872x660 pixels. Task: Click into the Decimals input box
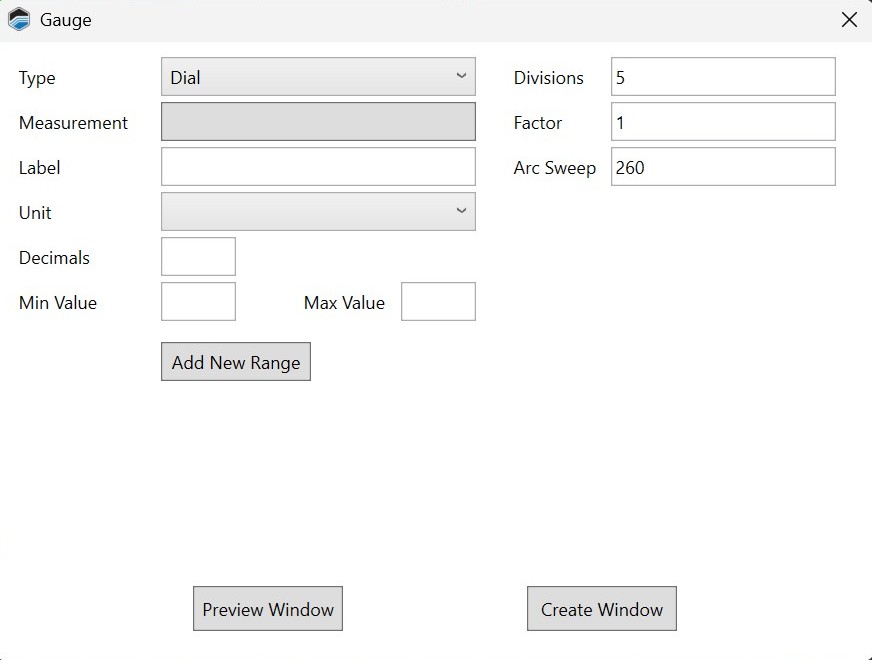point(198,257)
